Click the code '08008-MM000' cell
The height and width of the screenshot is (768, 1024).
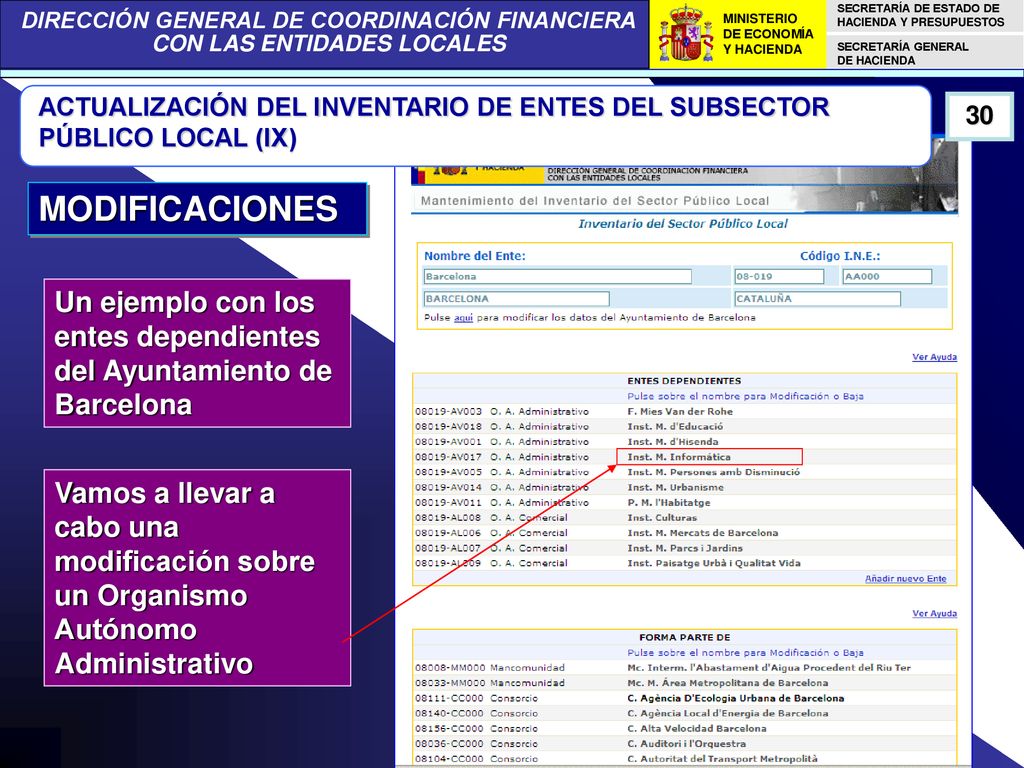[x=451, y=668]
